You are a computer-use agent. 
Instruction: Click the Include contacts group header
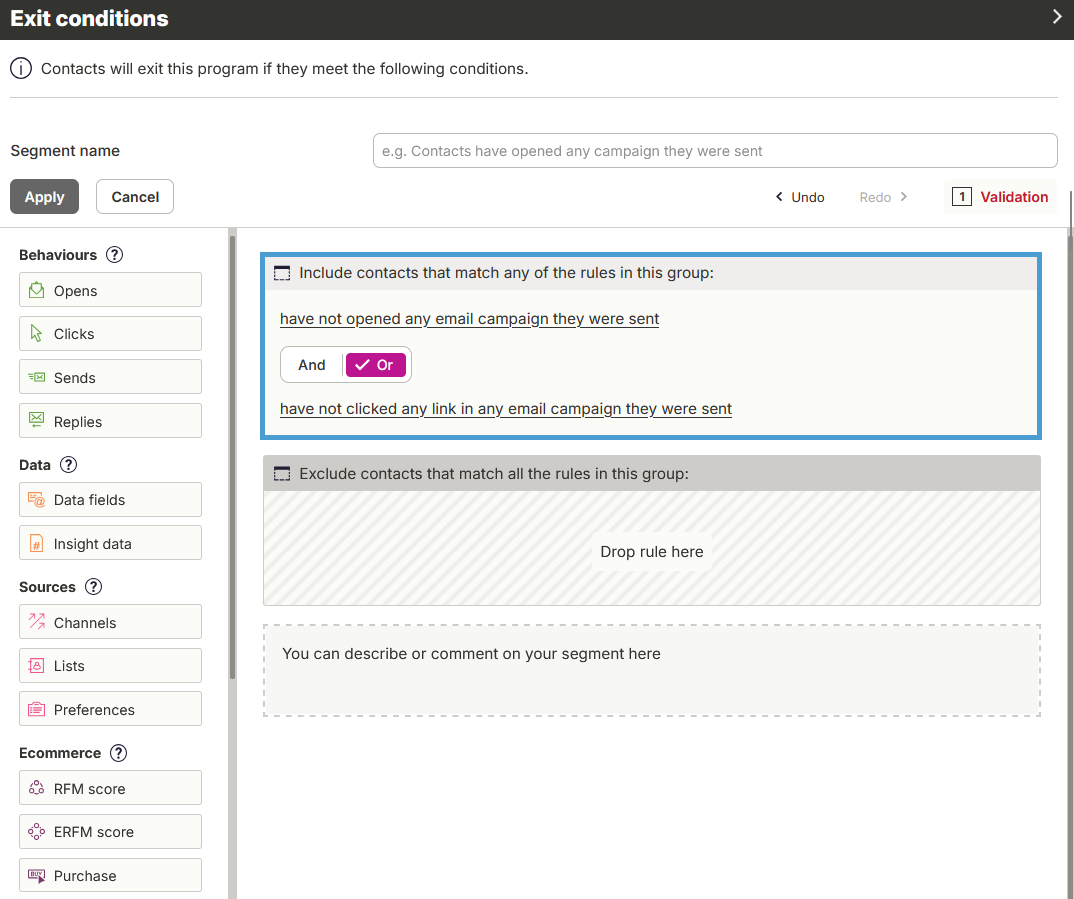(651, 273)
